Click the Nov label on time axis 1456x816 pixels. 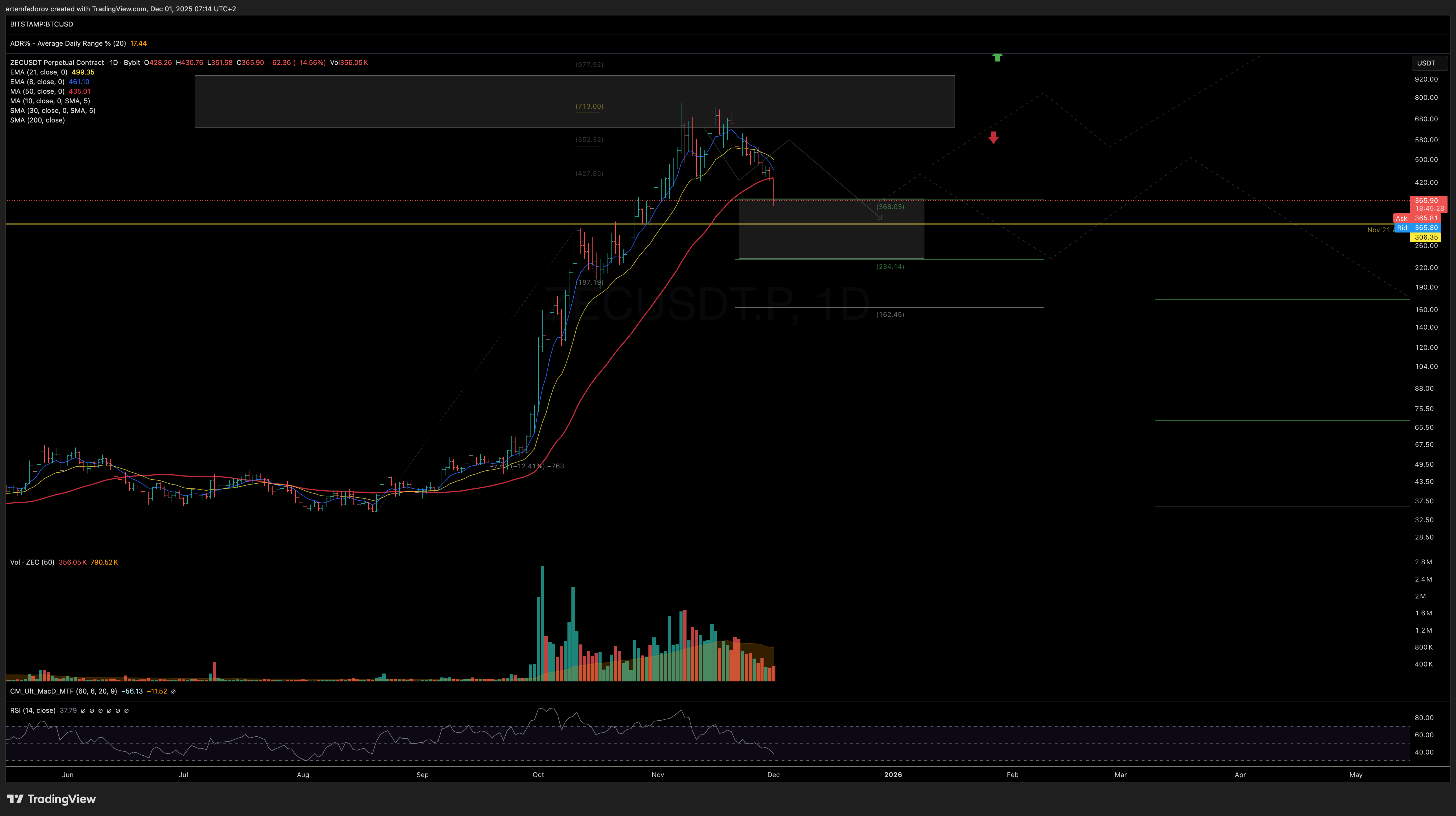pyautogui.click(x=658, y=775)
